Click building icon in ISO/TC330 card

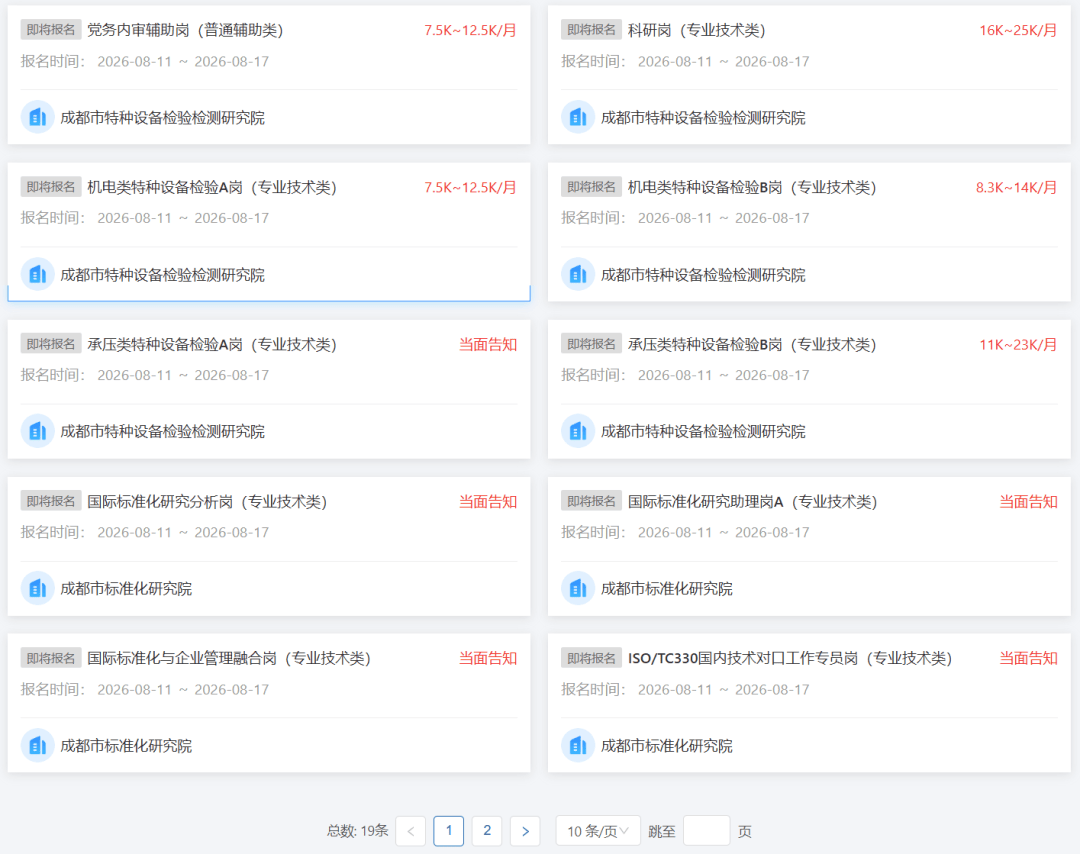pyautogui.click(x=578, y=745)
